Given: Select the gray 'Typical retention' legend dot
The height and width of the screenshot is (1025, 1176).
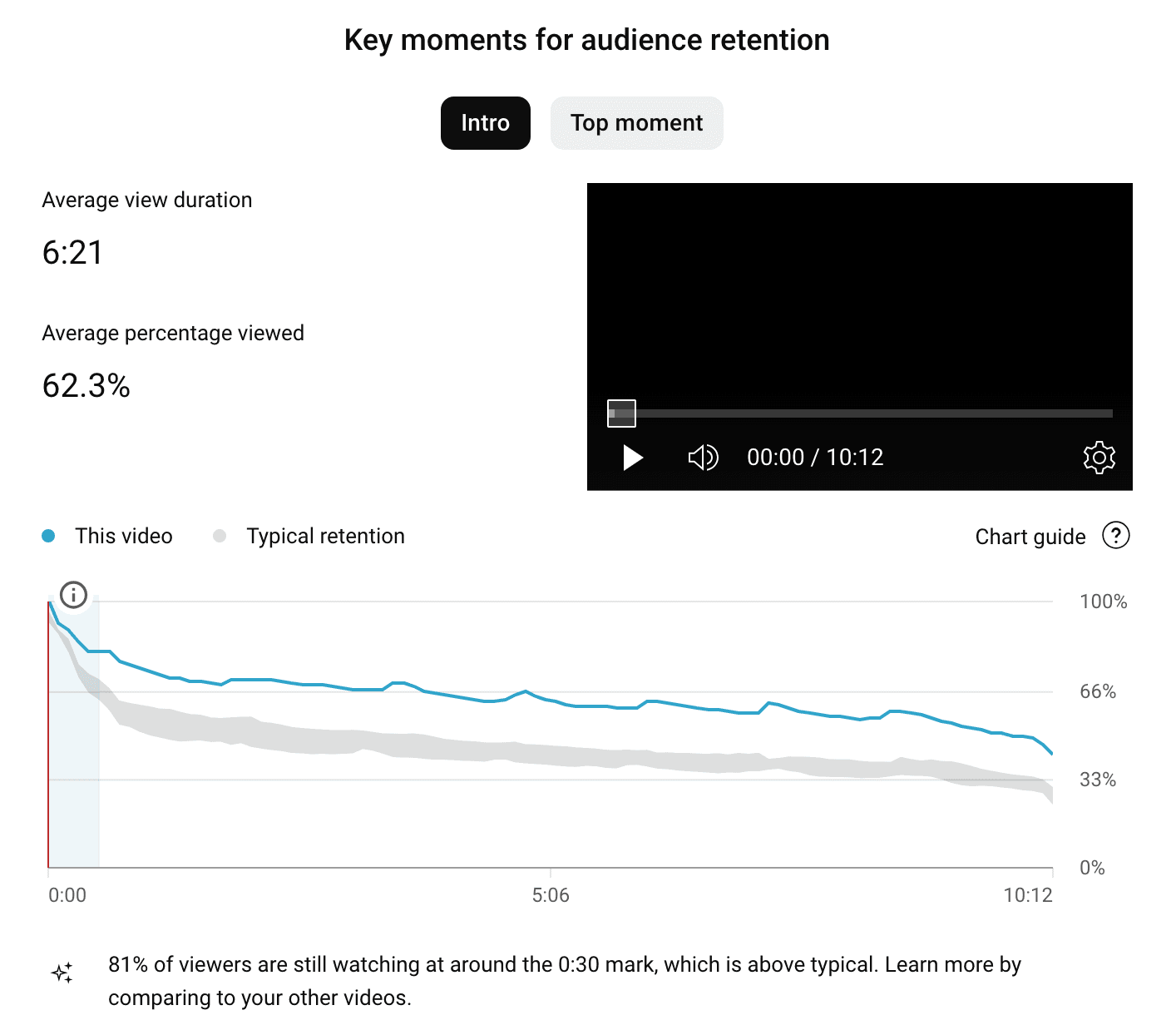Looking at the screenshot, I should (220, 536).
